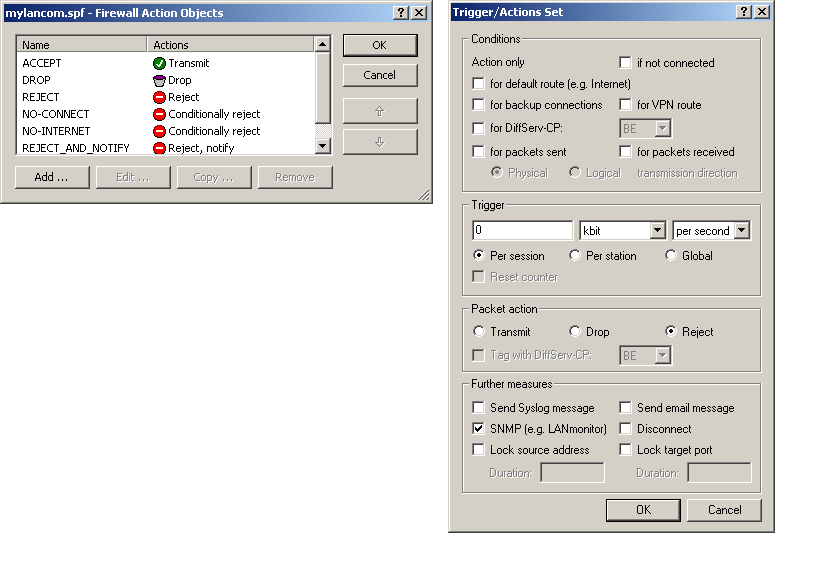Image resolution: width=831 pixels, height=567 pixels.
Task: Click the trigger value input field
Action: [x=522, y=231]
